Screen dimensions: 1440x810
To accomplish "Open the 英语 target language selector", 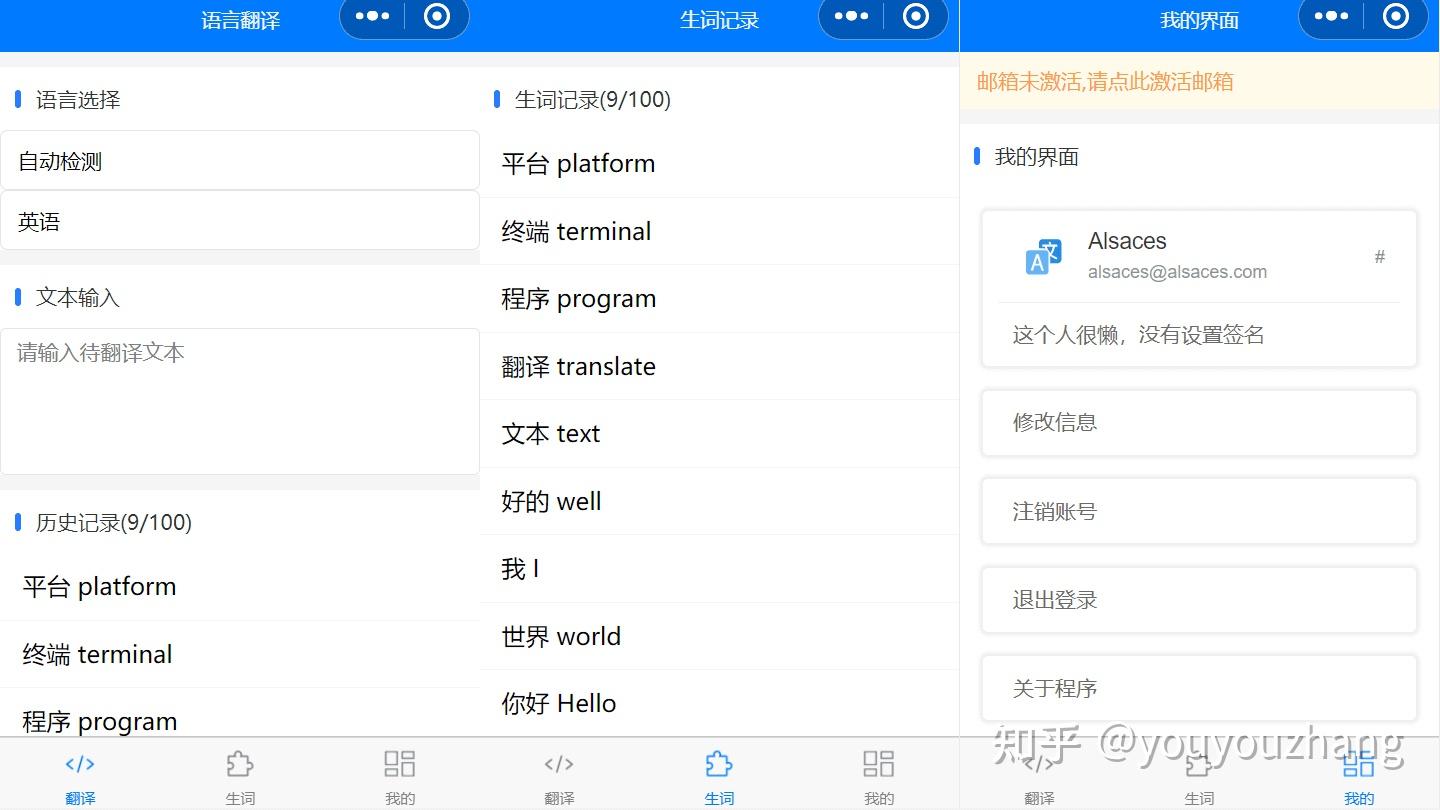I will [240, 220].
